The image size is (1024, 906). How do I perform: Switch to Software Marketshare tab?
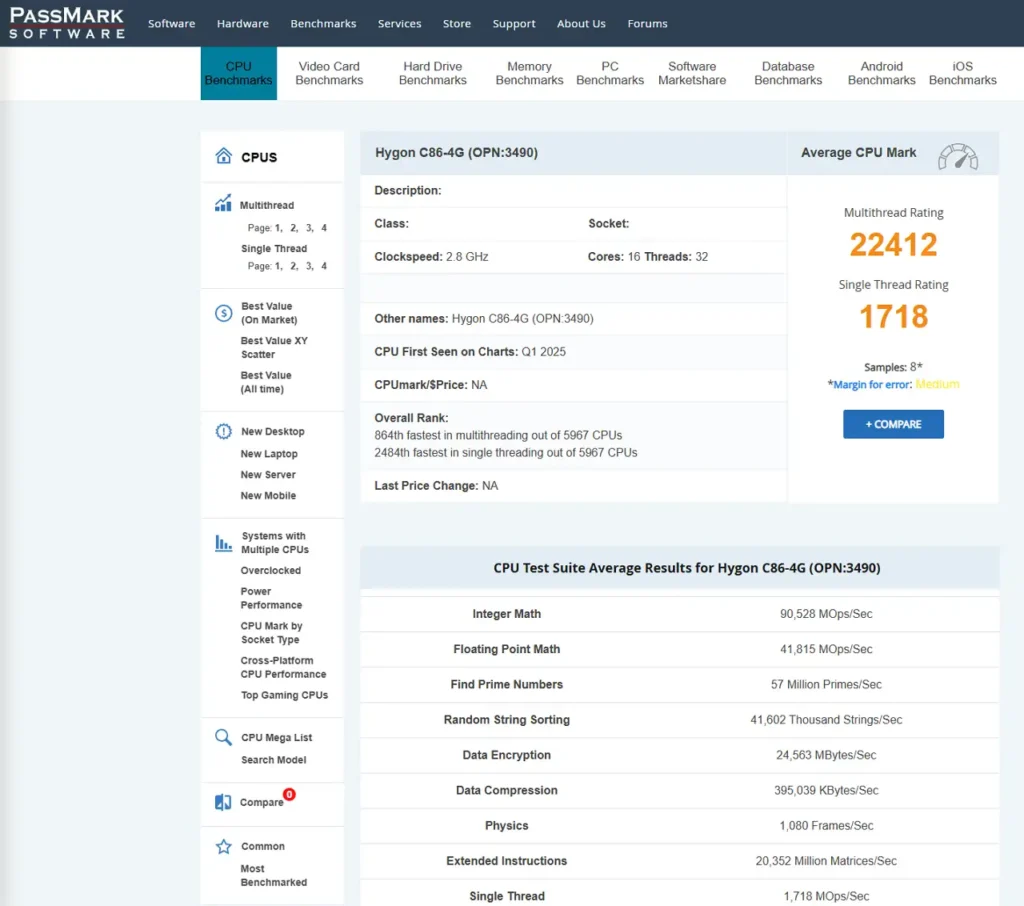pos(692,73)
